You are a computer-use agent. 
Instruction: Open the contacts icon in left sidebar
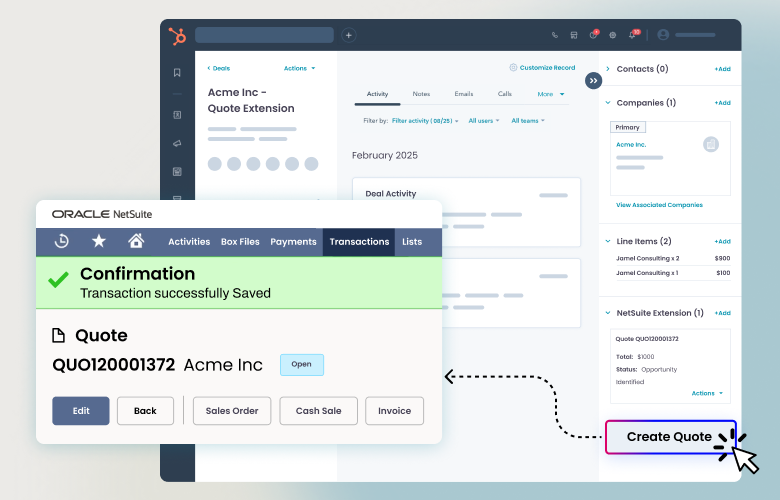point(177,115)
